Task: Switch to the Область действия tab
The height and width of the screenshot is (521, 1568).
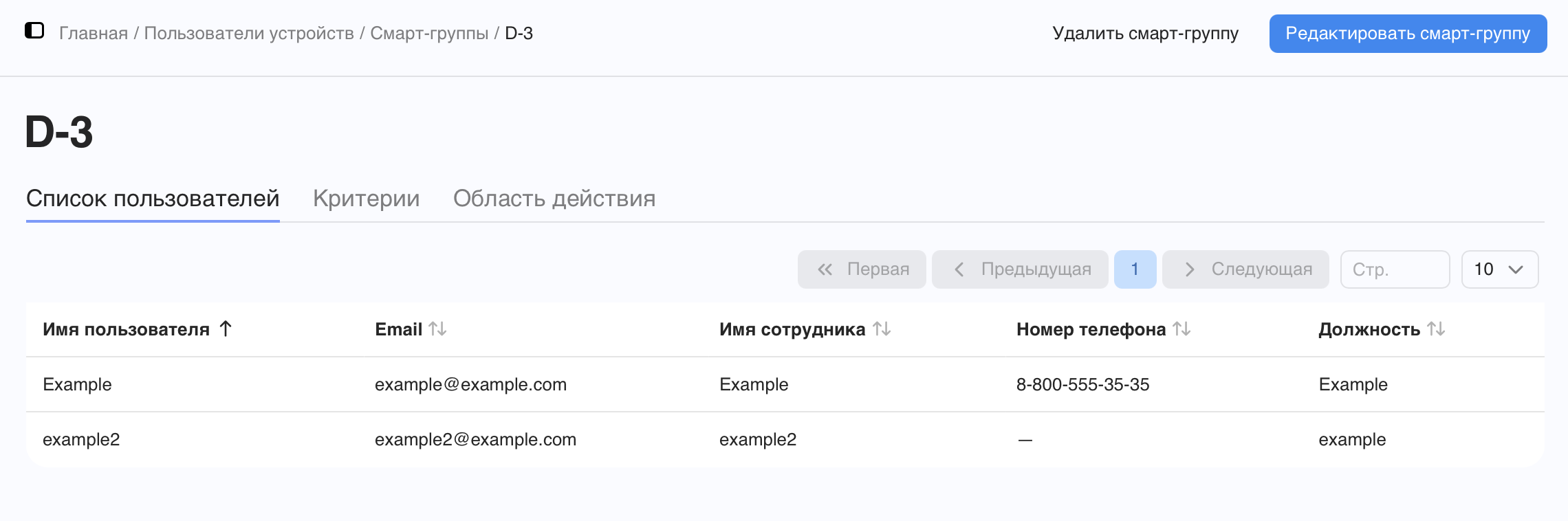Action: click(x=554, y=199)
